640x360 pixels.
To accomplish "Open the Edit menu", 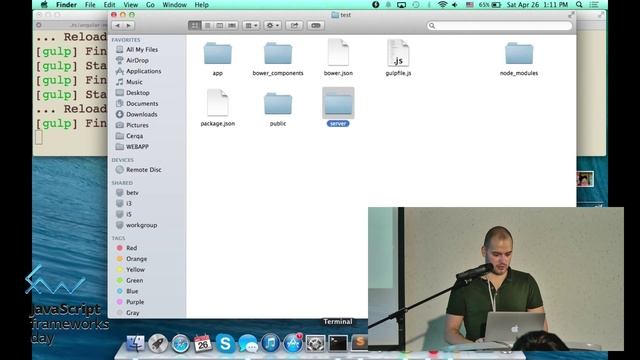I will (109, 5).
